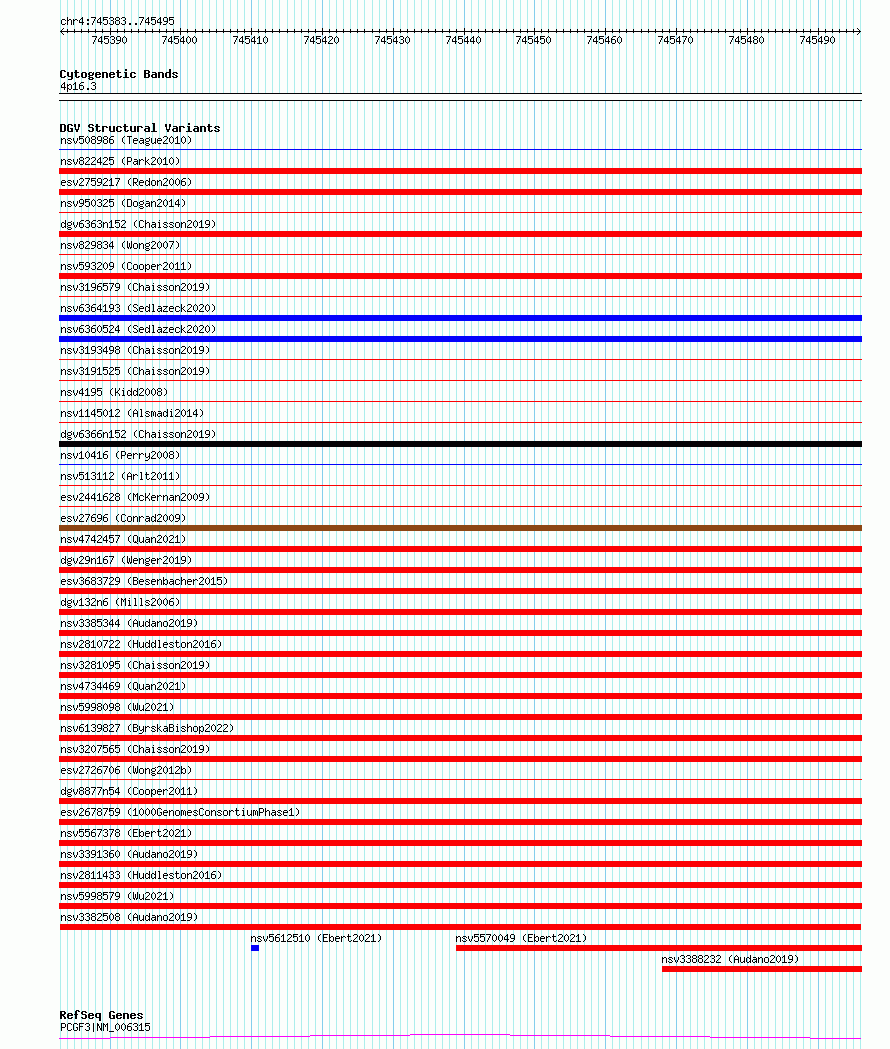
Task: Click dgv6363n152 (Chaisson2019) label
Action: point(138,224)
